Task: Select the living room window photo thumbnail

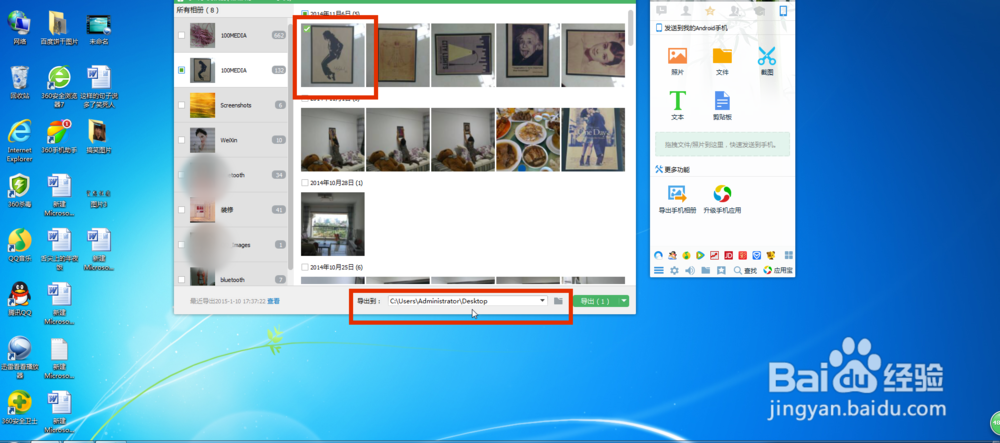Action: [333, 224]
